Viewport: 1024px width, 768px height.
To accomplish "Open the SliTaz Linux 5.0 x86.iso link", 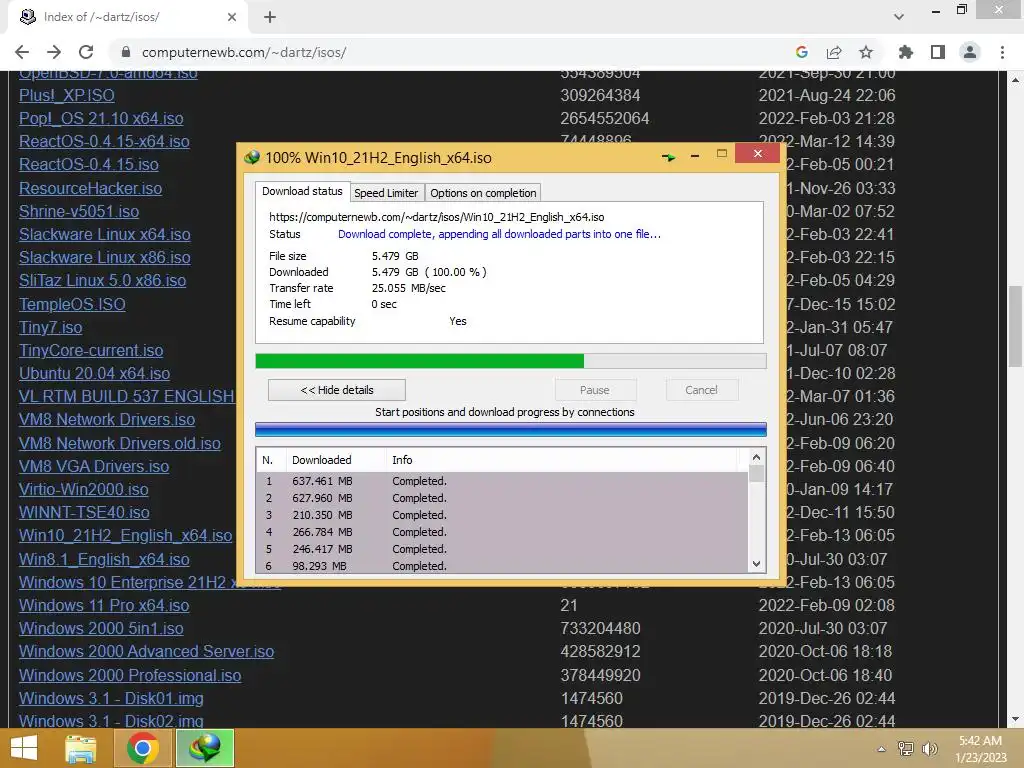I will [103, 281].
